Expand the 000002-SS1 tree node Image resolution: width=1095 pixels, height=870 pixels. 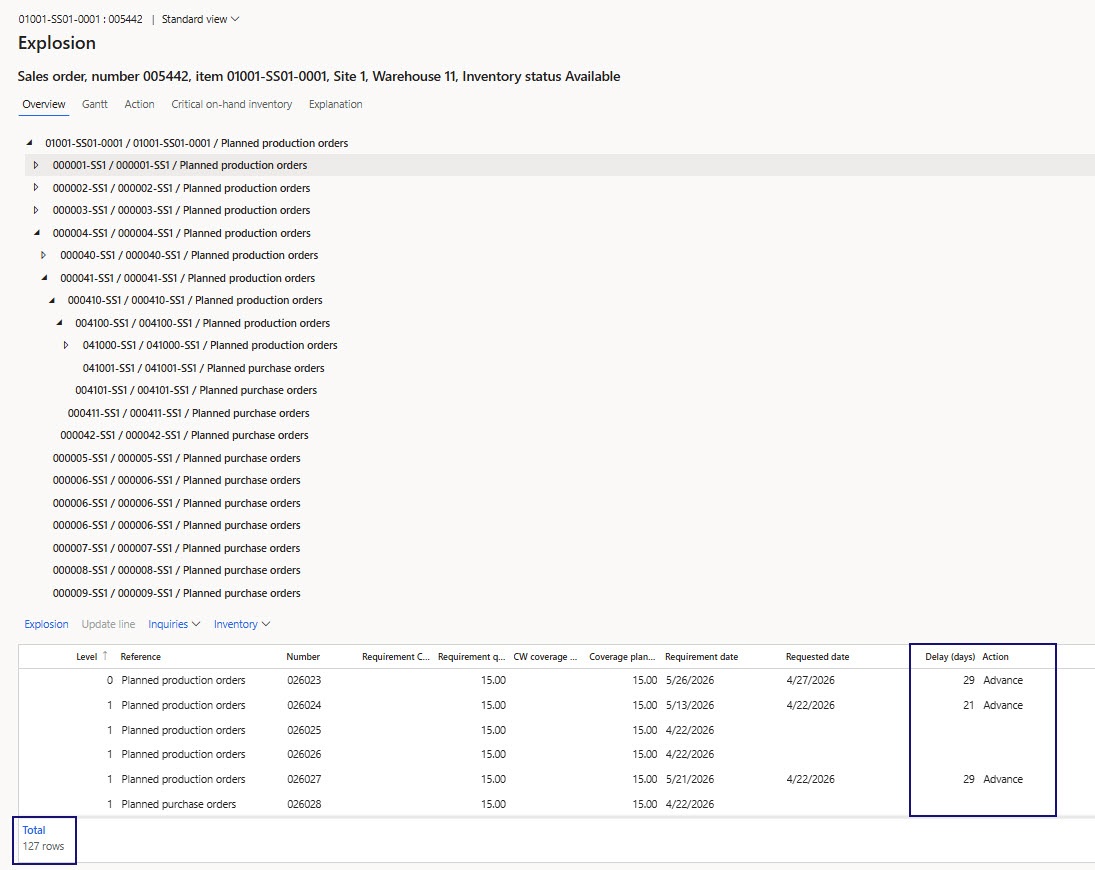36,188
